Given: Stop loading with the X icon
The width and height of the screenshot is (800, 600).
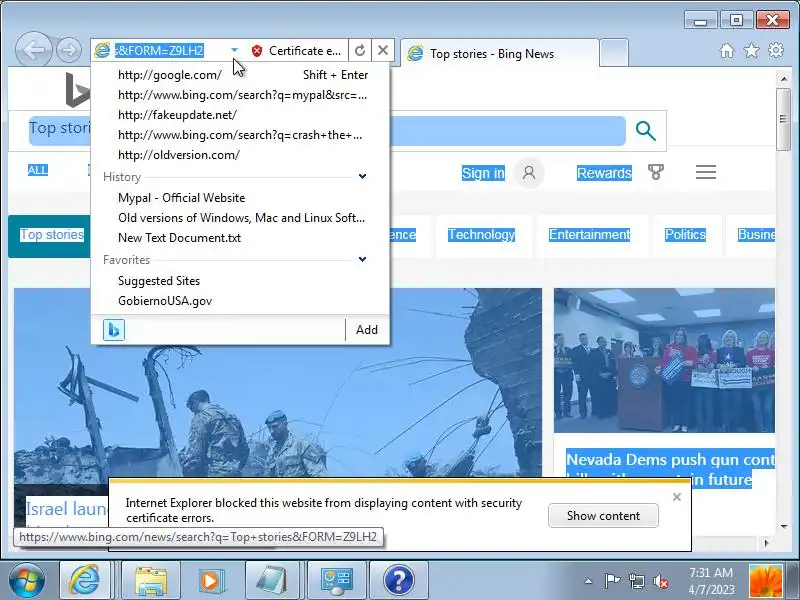Looking at the screenshot, I should [383, 51].
